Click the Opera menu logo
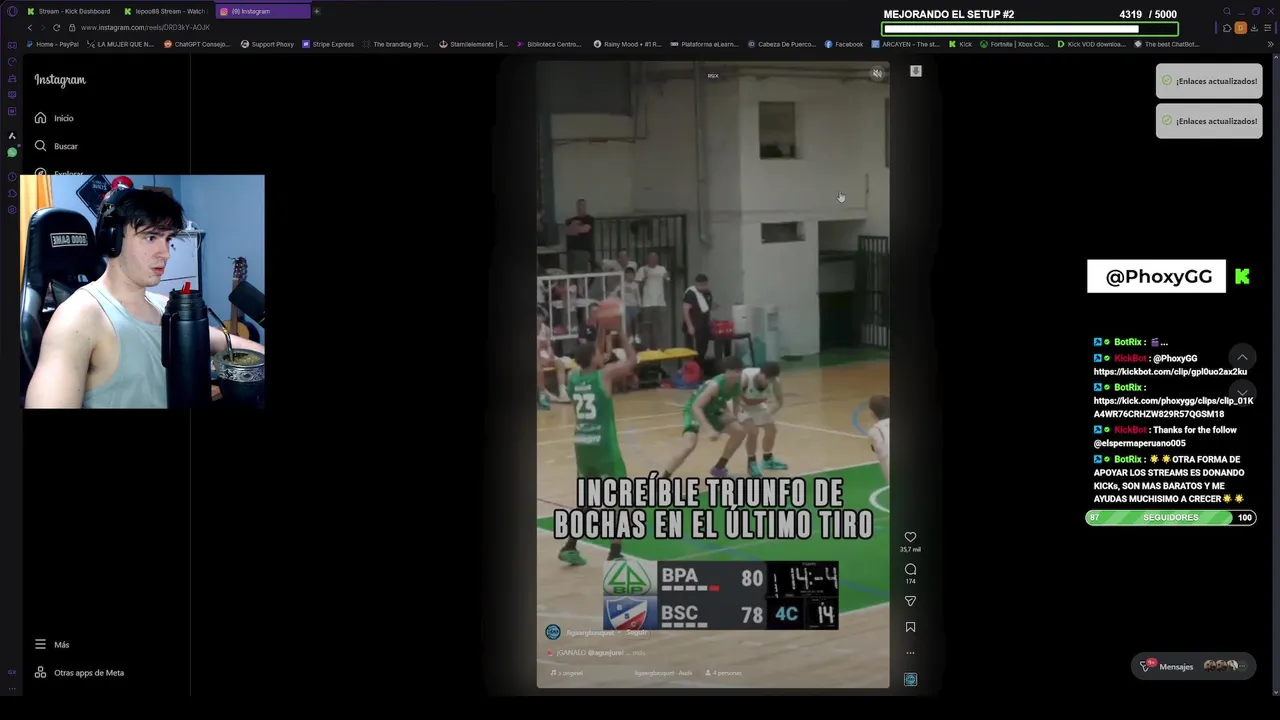Image resolution: width=1280 pixels, height=720 pixels. pyautogui.click(x=12, y=11)
